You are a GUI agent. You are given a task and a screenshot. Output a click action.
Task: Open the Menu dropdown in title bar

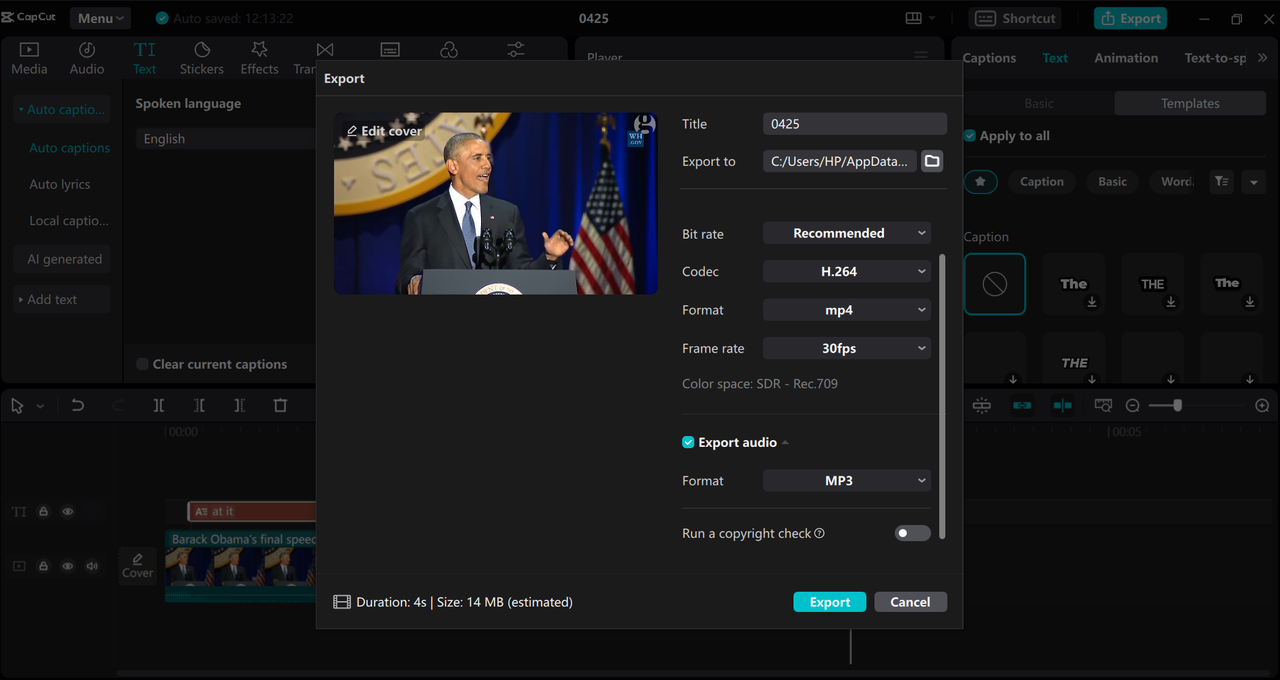[100, 18]
